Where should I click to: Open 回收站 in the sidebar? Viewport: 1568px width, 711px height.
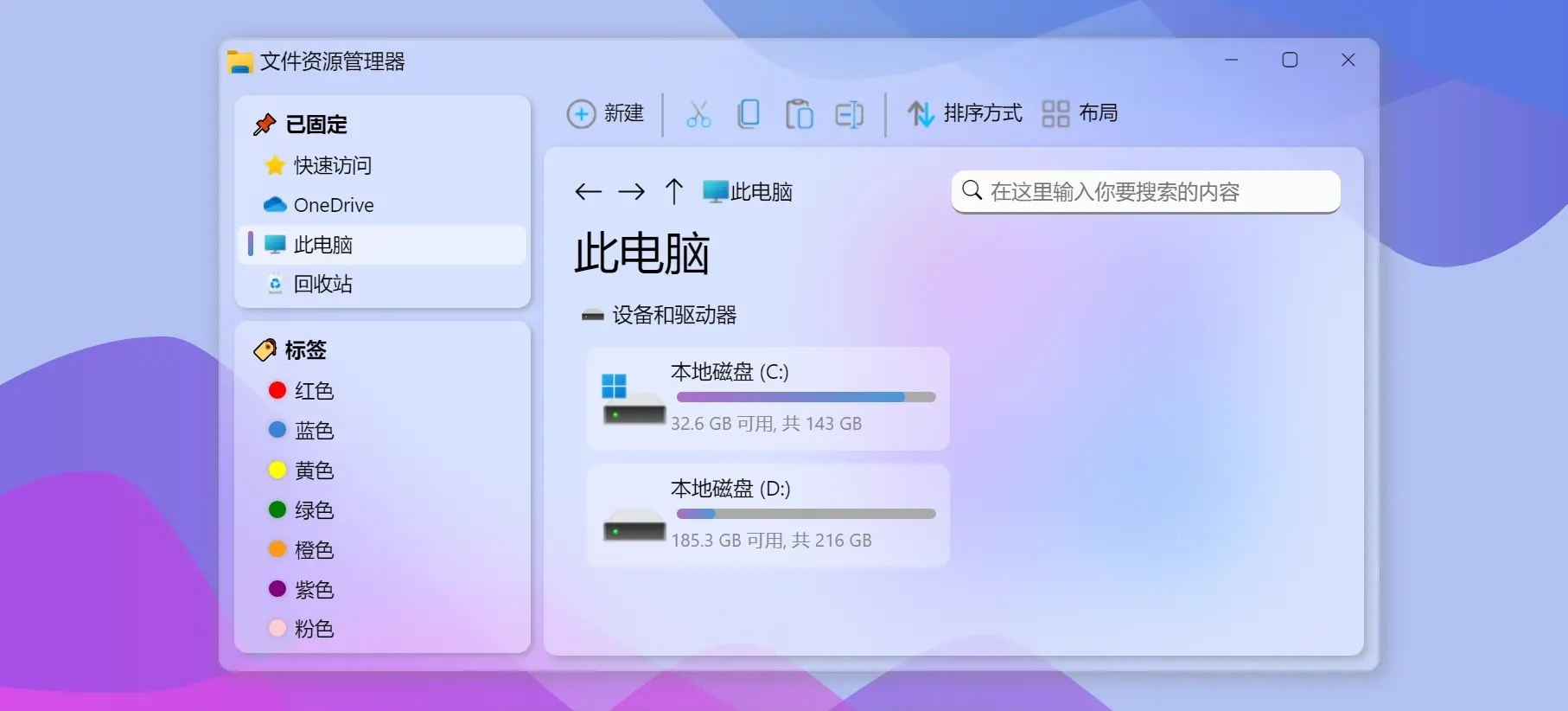(x=322, y=284)
